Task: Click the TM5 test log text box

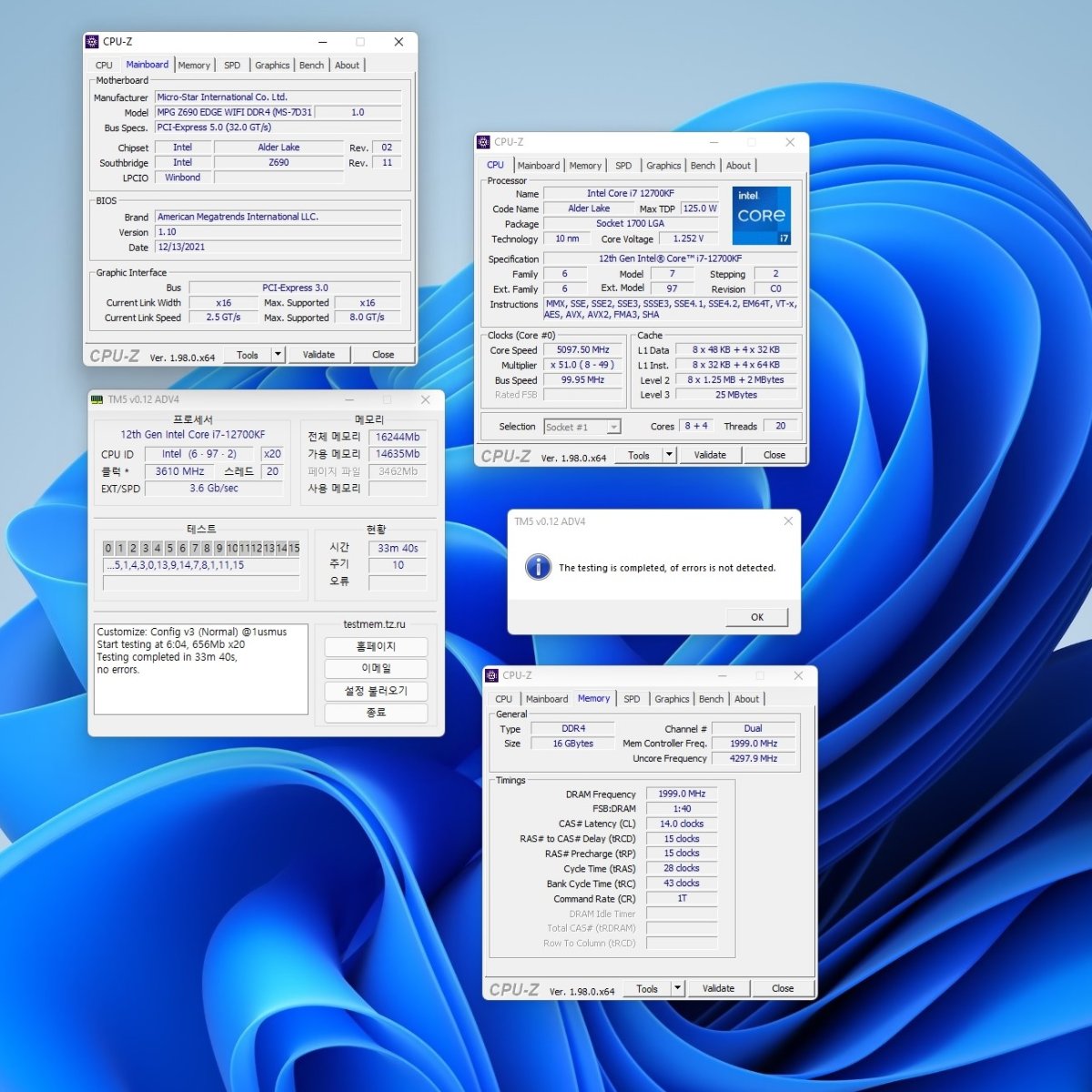Action: pyautogui.click(x=201, y=669)
